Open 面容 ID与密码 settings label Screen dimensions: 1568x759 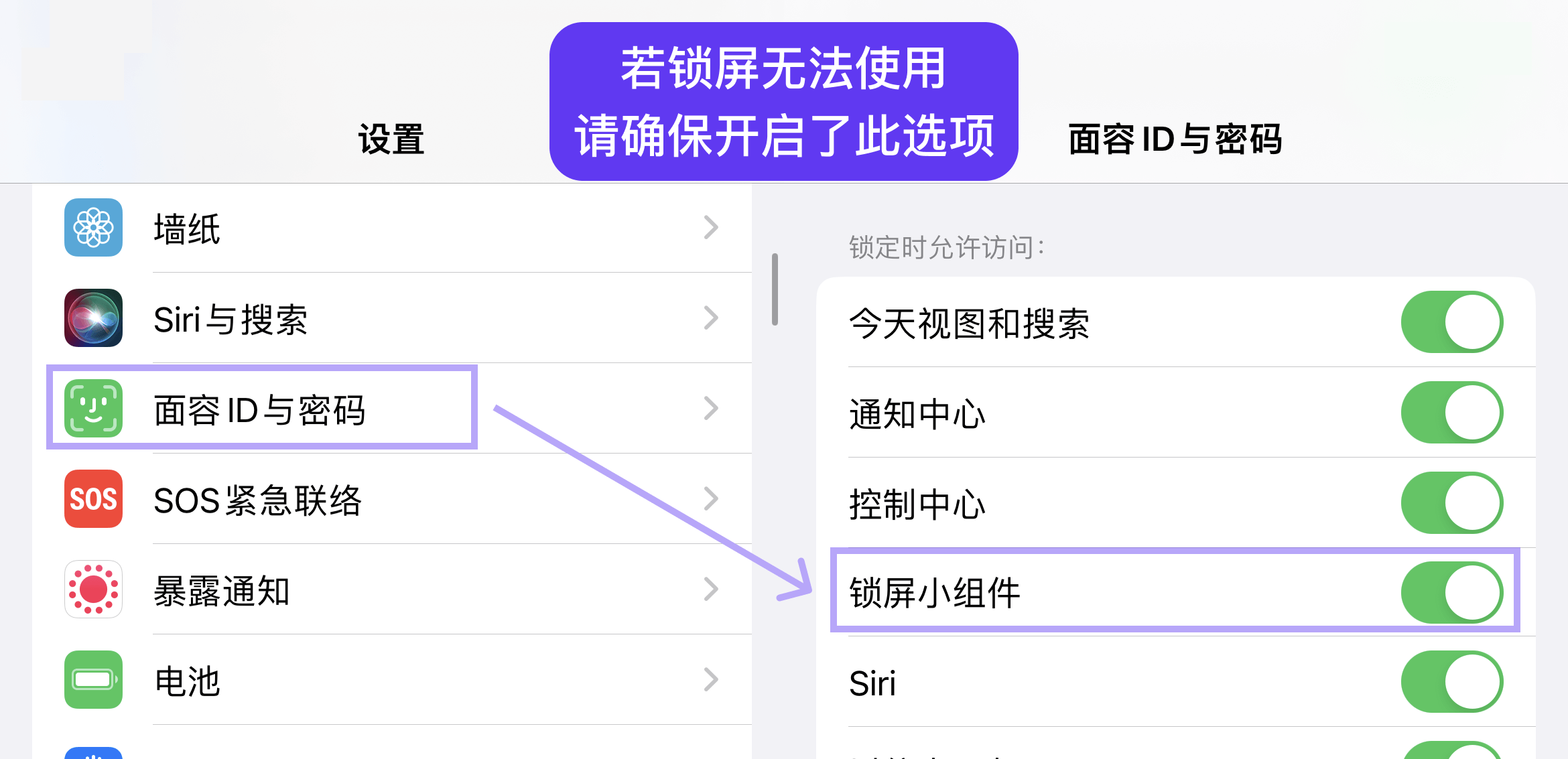point(259,410)
